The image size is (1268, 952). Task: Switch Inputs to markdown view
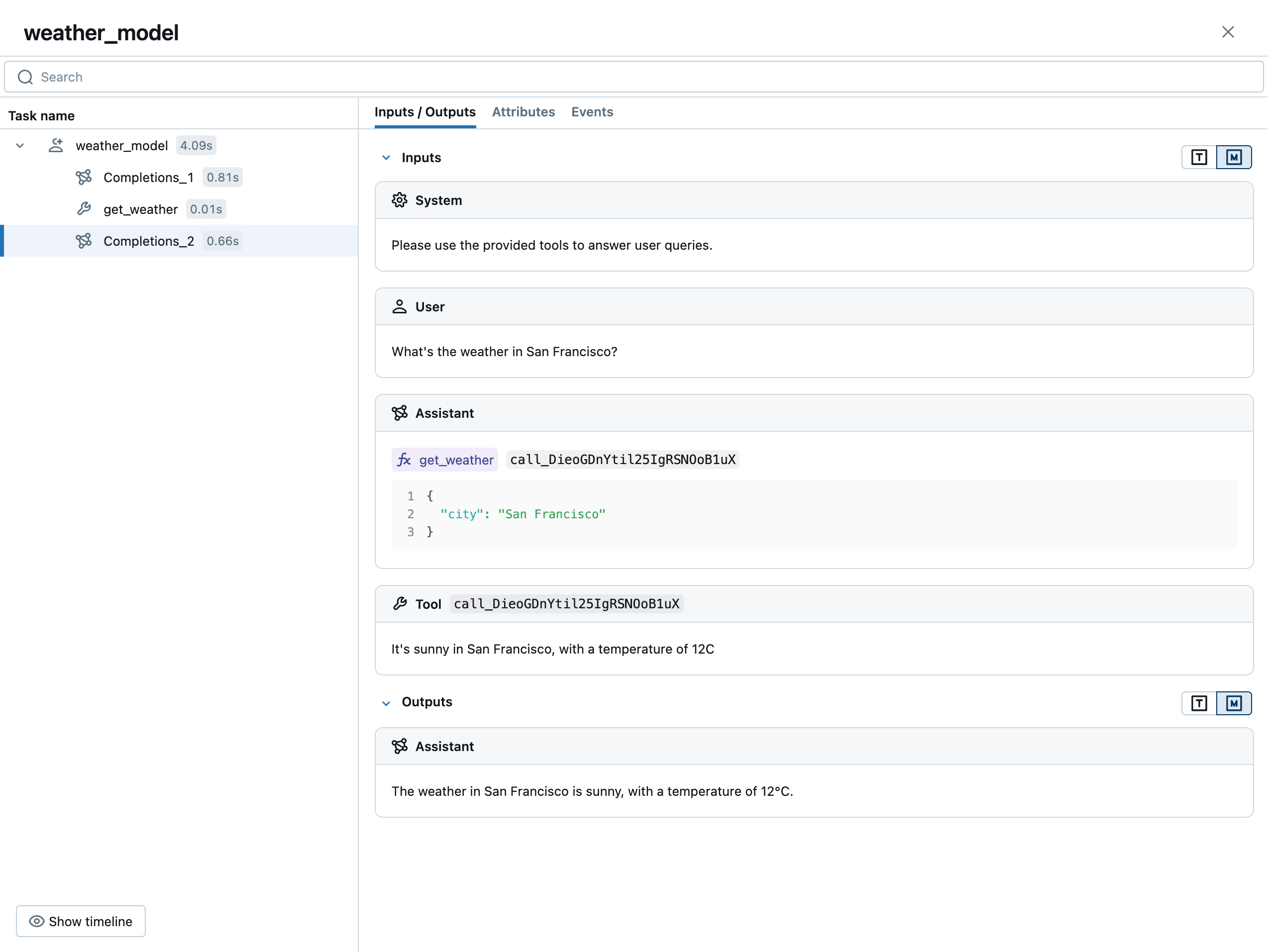pos(1234,158)
